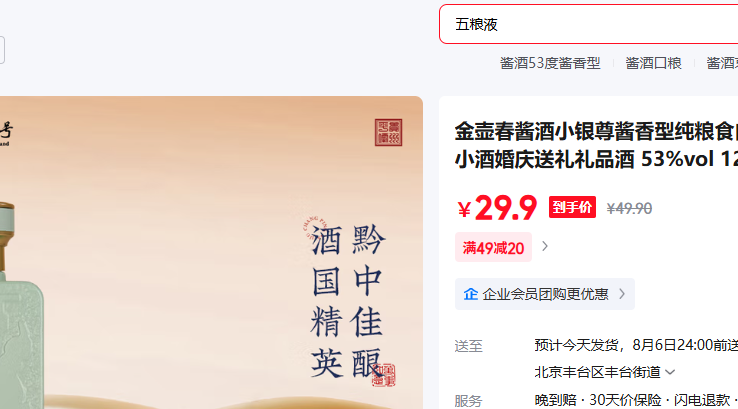
Task: Click the 满49减20 coupon badge
Action: [x=493, y=247]
